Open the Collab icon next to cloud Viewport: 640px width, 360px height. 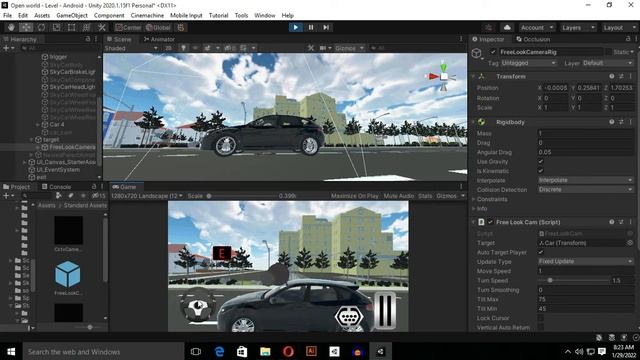pyautogui.click(x=489, y=27)
